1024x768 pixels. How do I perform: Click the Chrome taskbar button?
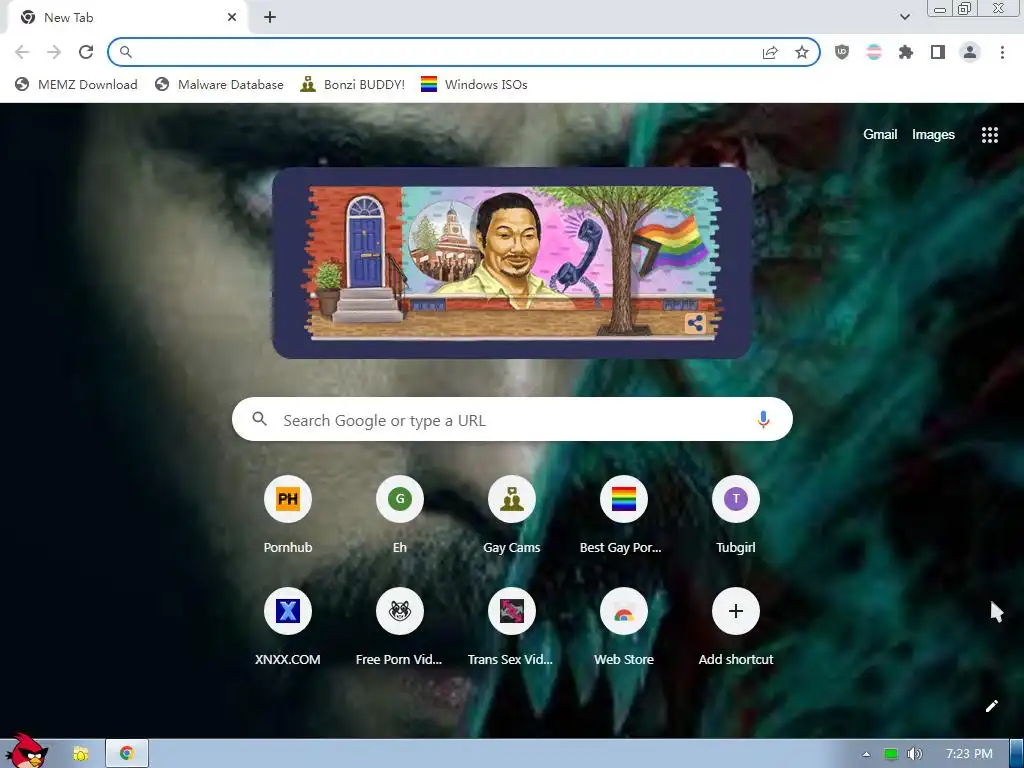pos(127,754)
